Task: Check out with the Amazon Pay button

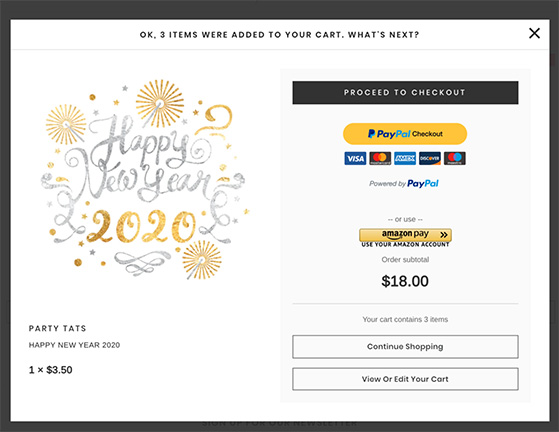Action: [405, 235]
